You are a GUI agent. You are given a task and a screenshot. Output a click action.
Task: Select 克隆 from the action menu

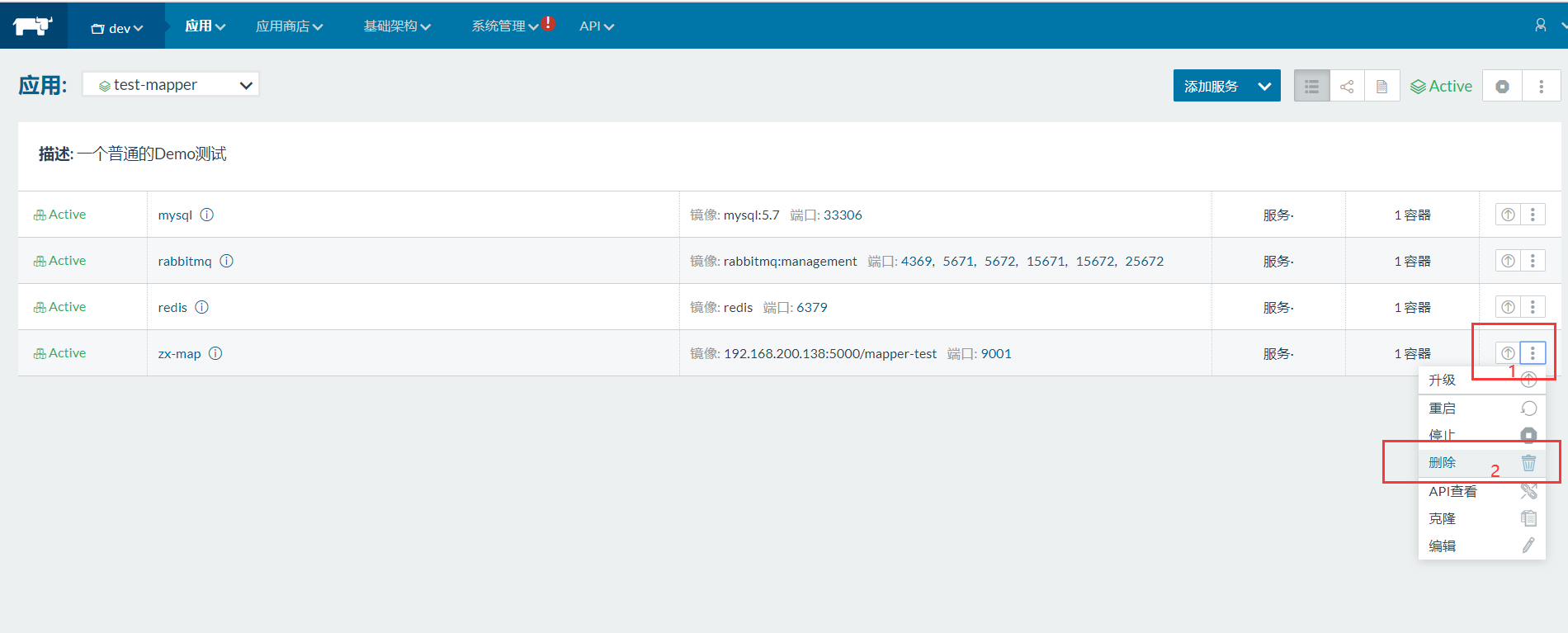click(x=1443, y=518)
